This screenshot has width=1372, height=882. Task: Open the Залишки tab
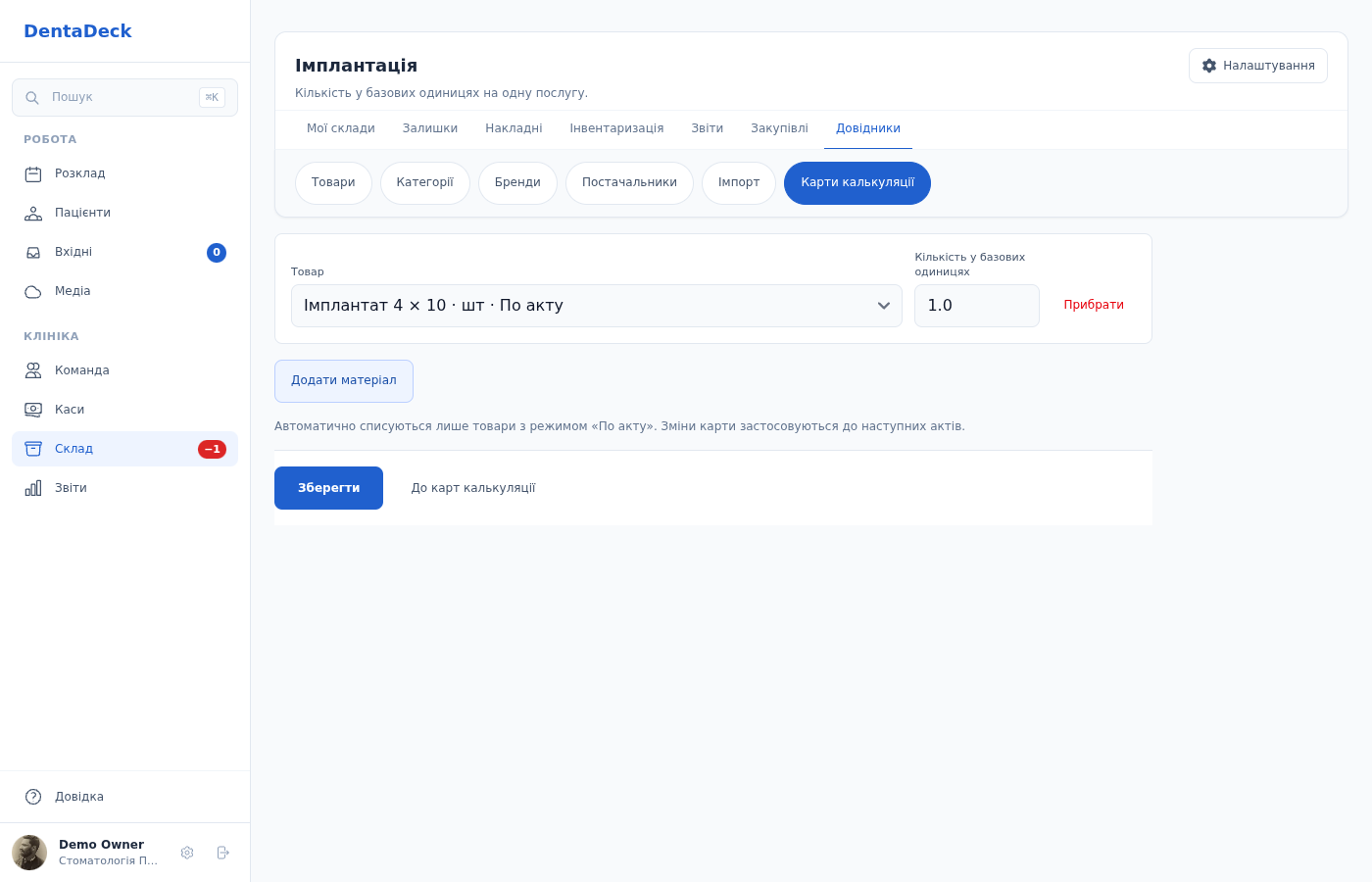(430, 129)
